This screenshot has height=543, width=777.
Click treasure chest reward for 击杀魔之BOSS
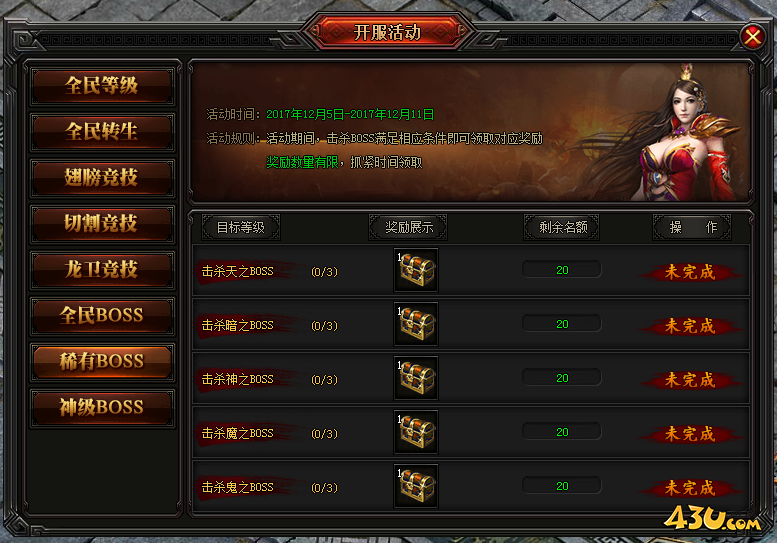416,432
